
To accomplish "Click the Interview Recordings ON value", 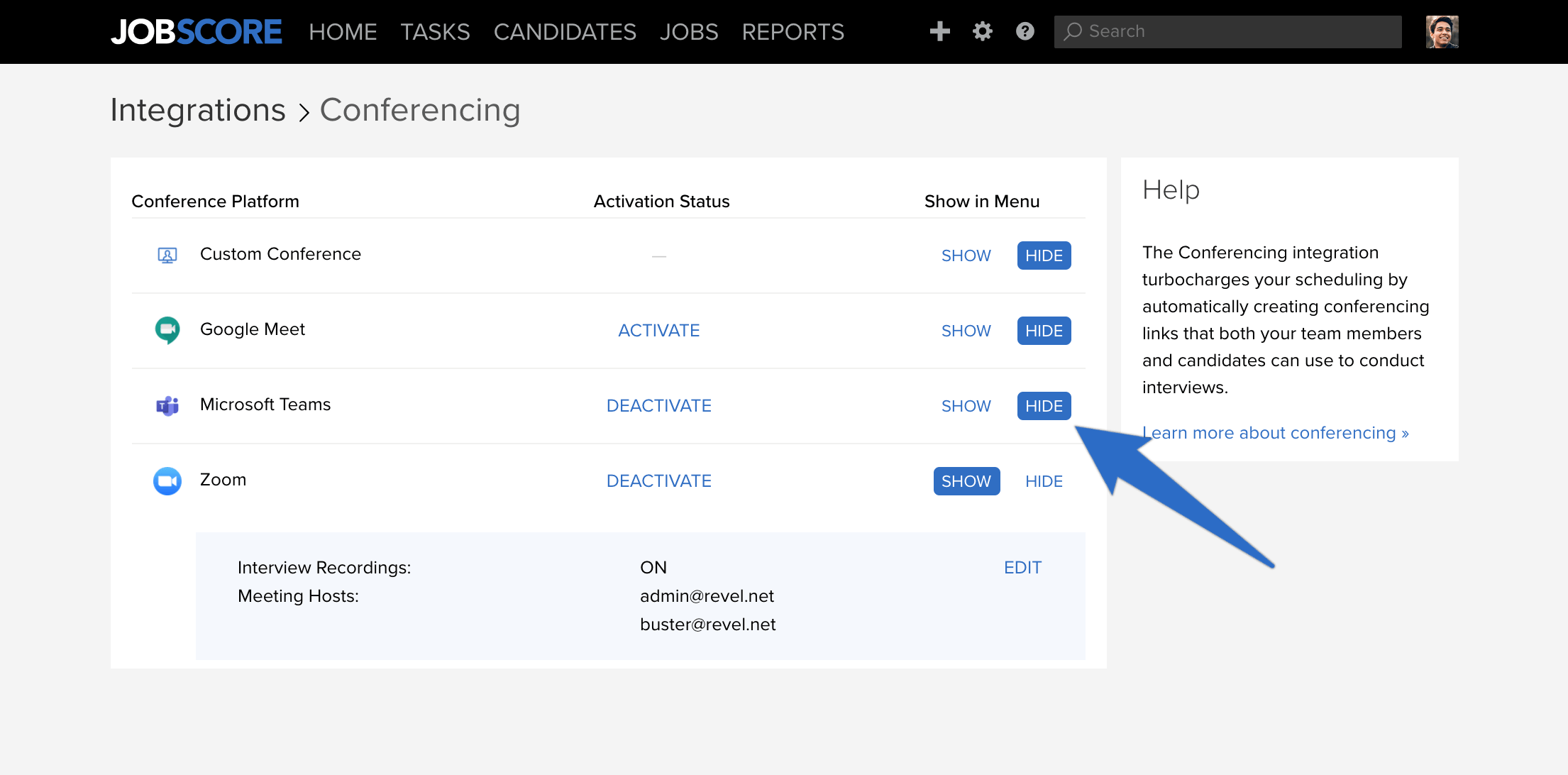I will coord(653,568).
